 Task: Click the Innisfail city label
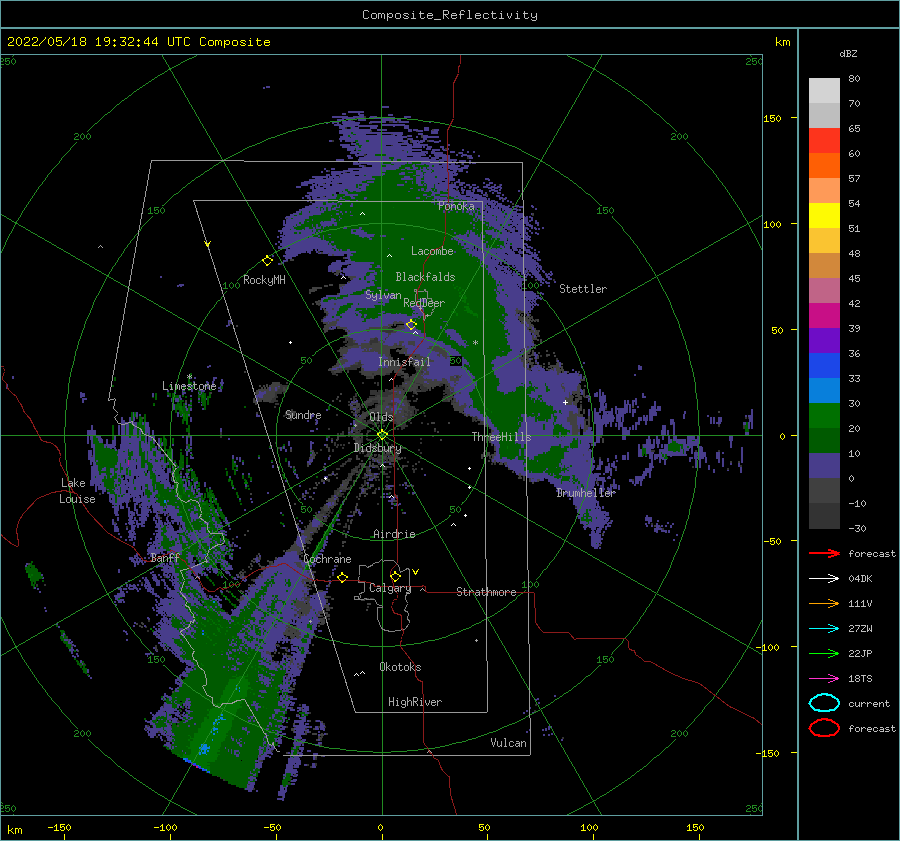[x=404, y=362]
